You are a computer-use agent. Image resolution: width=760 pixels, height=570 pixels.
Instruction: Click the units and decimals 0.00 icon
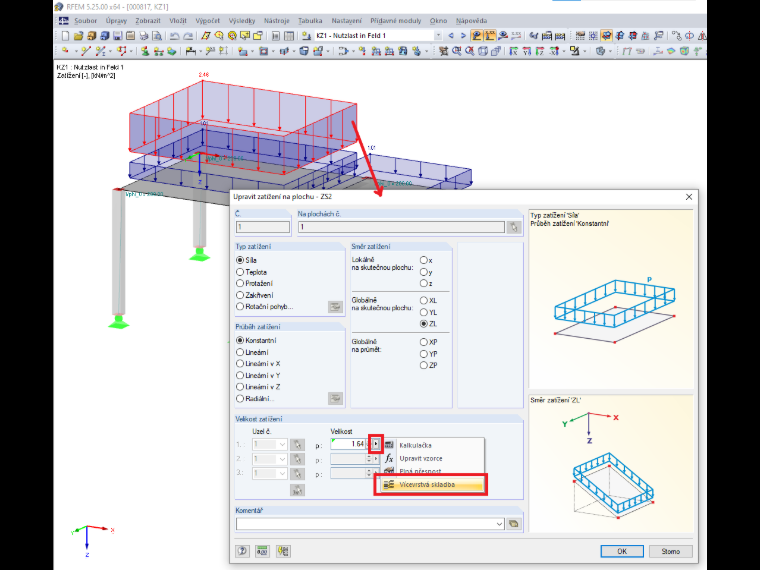[x=262, y=551]
